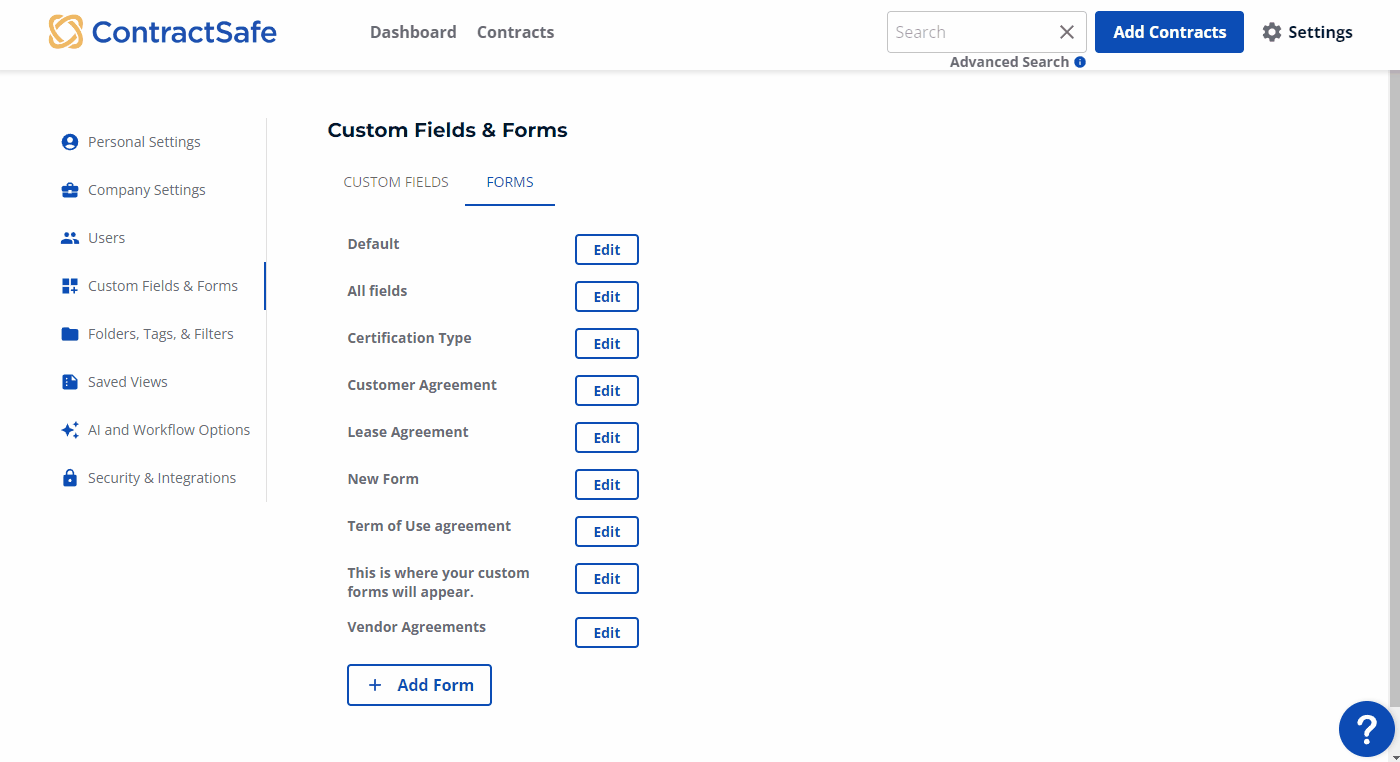Click the Saved Views document icon

(x=68, y=381)
